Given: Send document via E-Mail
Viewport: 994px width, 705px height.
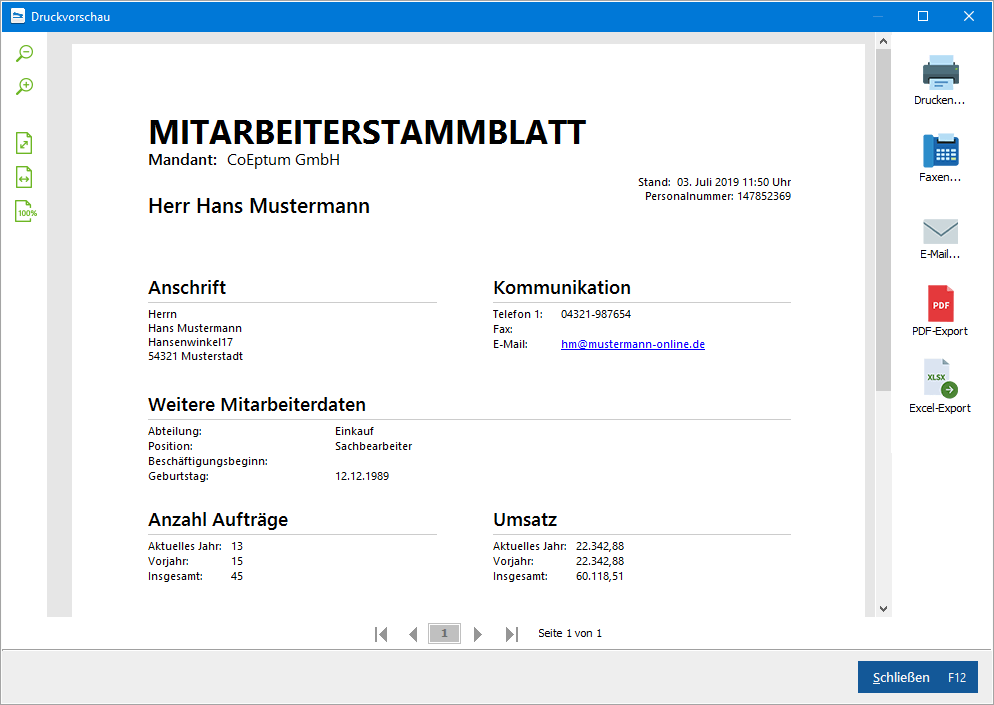Looking at the screenshot, I should 939,239.
